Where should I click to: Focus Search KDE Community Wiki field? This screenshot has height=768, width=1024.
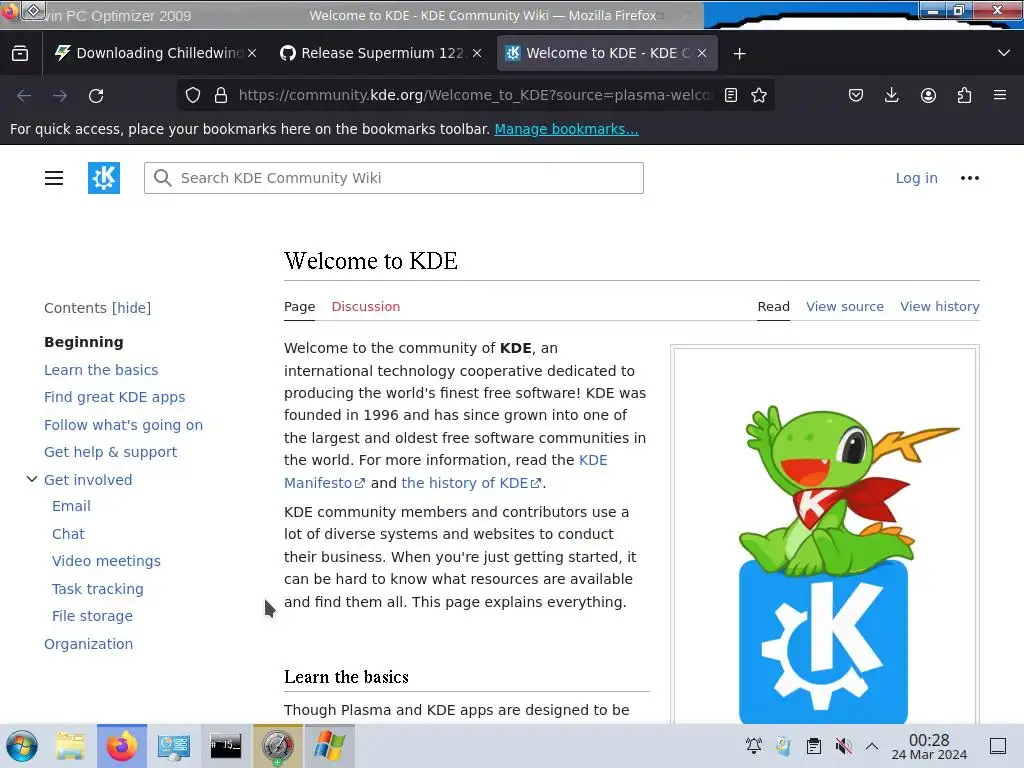pos(394,178)
